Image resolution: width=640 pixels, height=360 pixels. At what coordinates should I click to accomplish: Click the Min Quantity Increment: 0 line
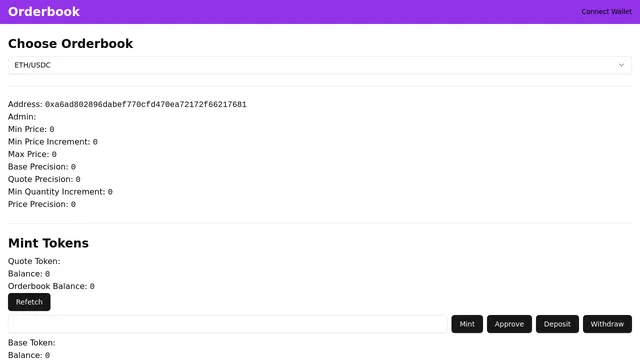60,192
